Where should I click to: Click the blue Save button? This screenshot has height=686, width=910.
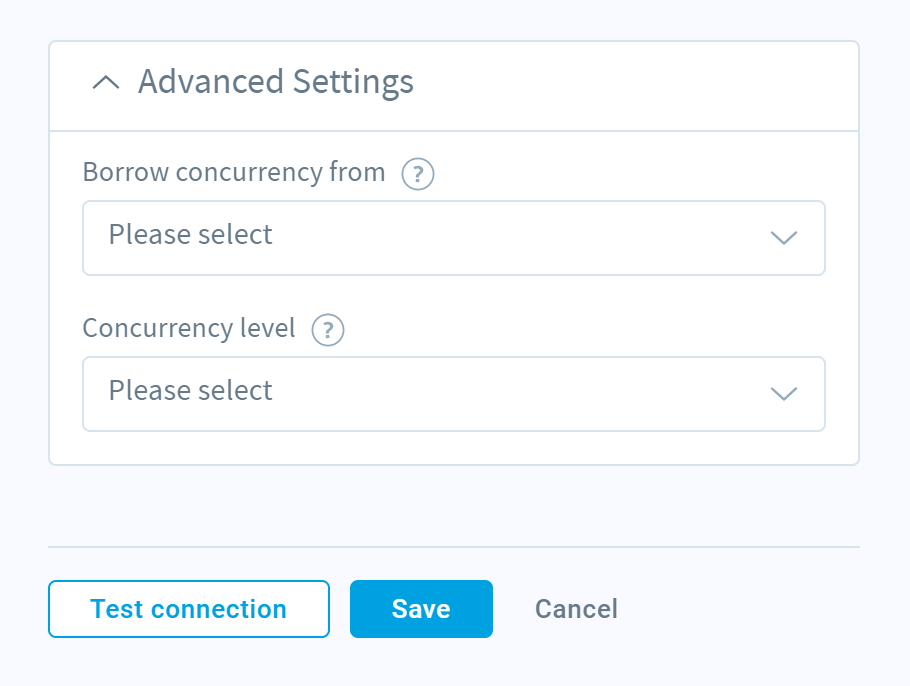point(421,609)
